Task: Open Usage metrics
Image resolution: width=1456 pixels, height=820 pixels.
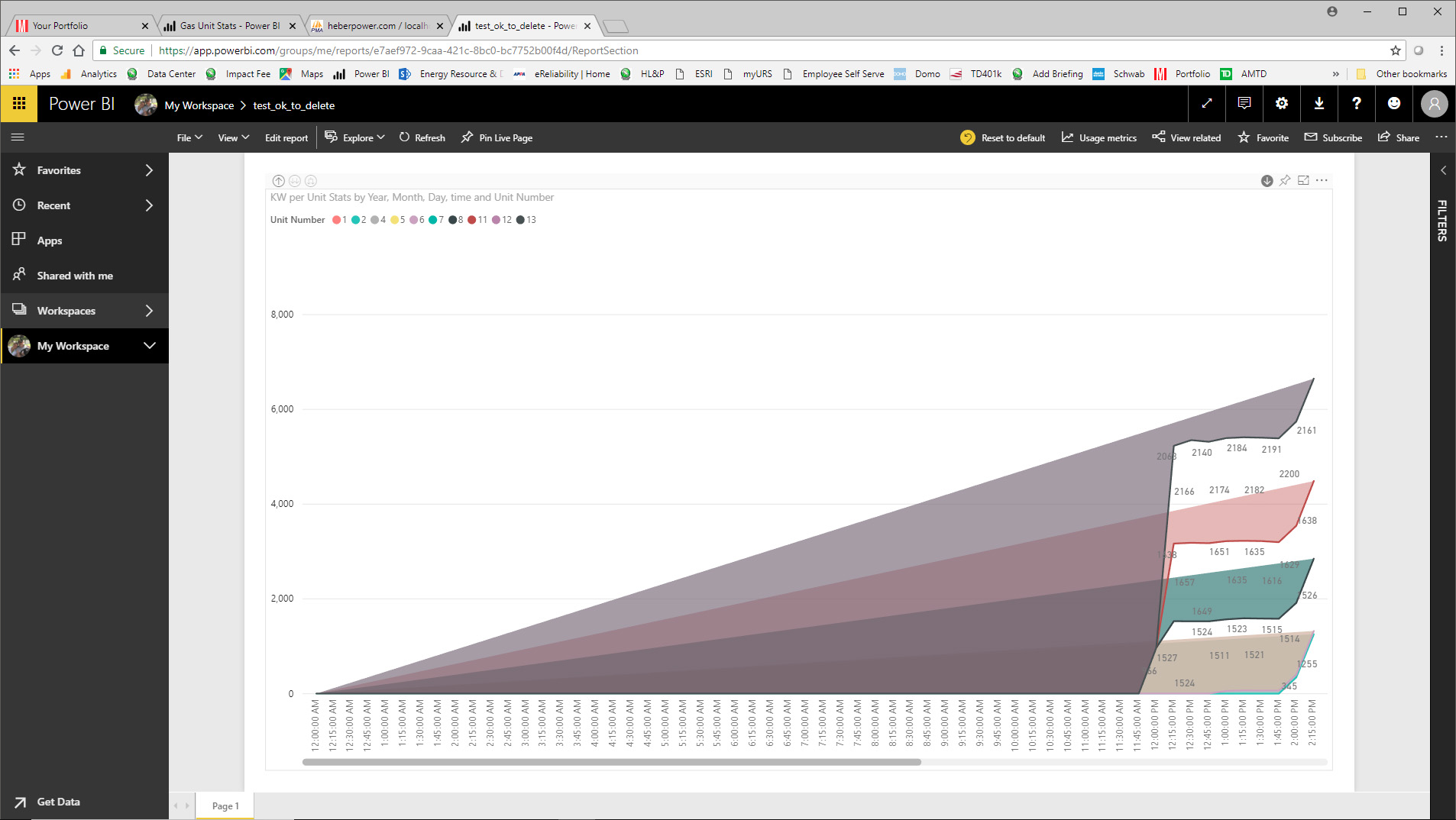Action: coord(1099,138)
